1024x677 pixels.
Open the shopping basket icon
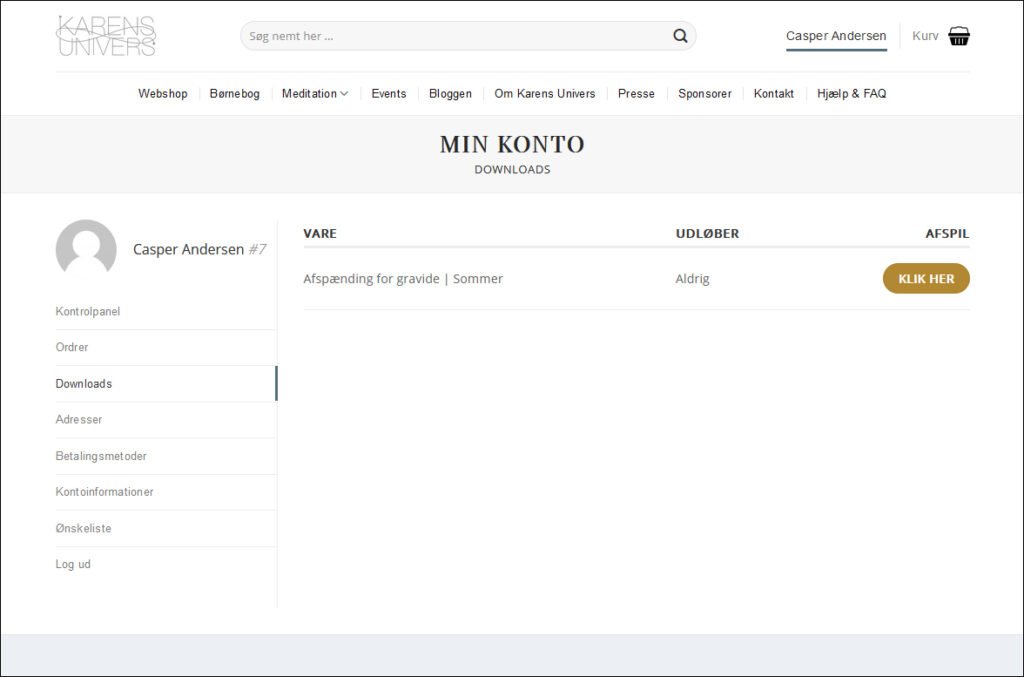click(958, 36)
